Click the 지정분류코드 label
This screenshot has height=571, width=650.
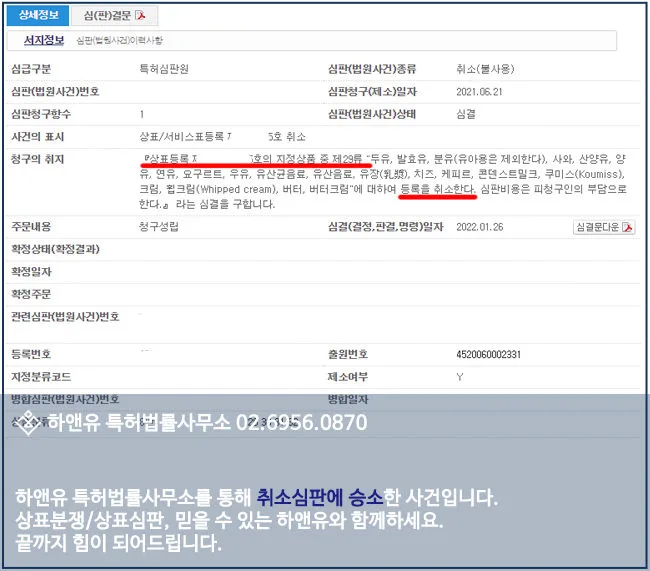pos(41,377)
